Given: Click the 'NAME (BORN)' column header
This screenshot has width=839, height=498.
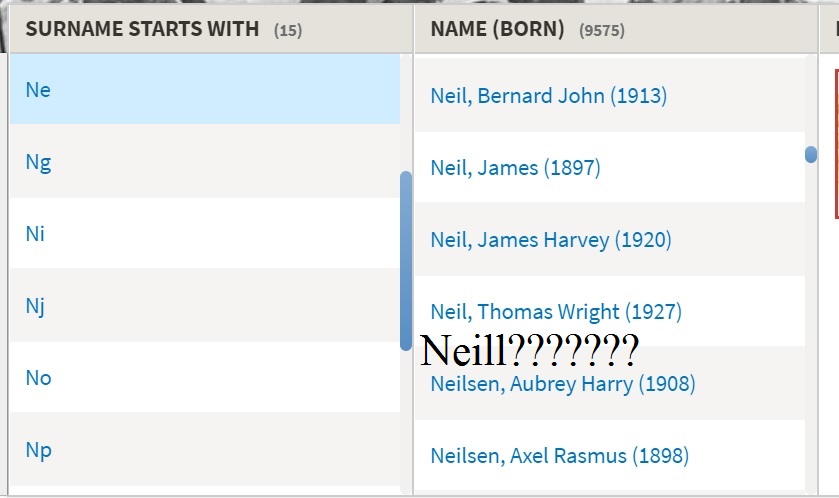Looking at the screenshot, I should point(497,29).
